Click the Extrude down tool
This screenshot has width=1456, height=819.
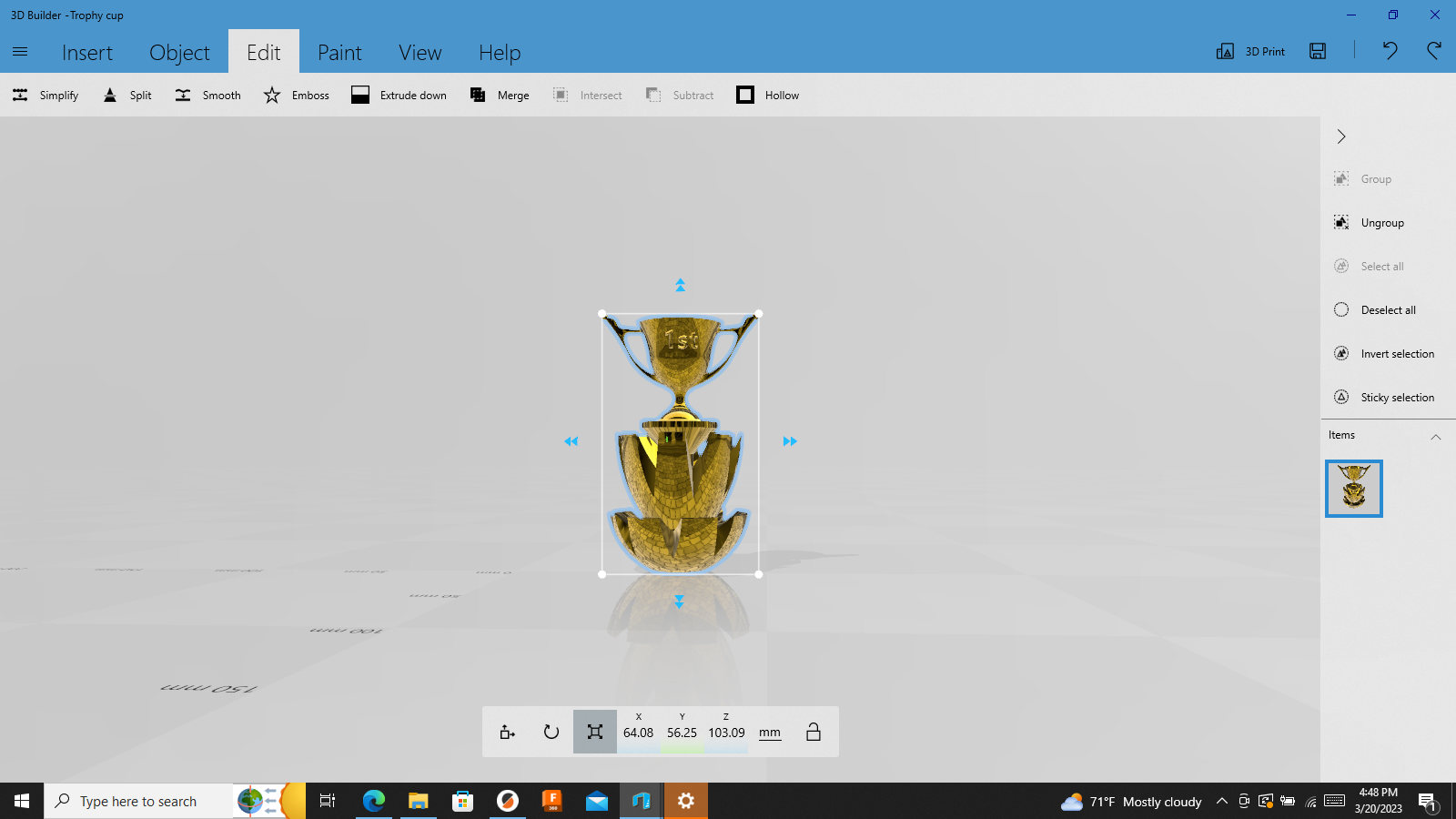(399, 95)
